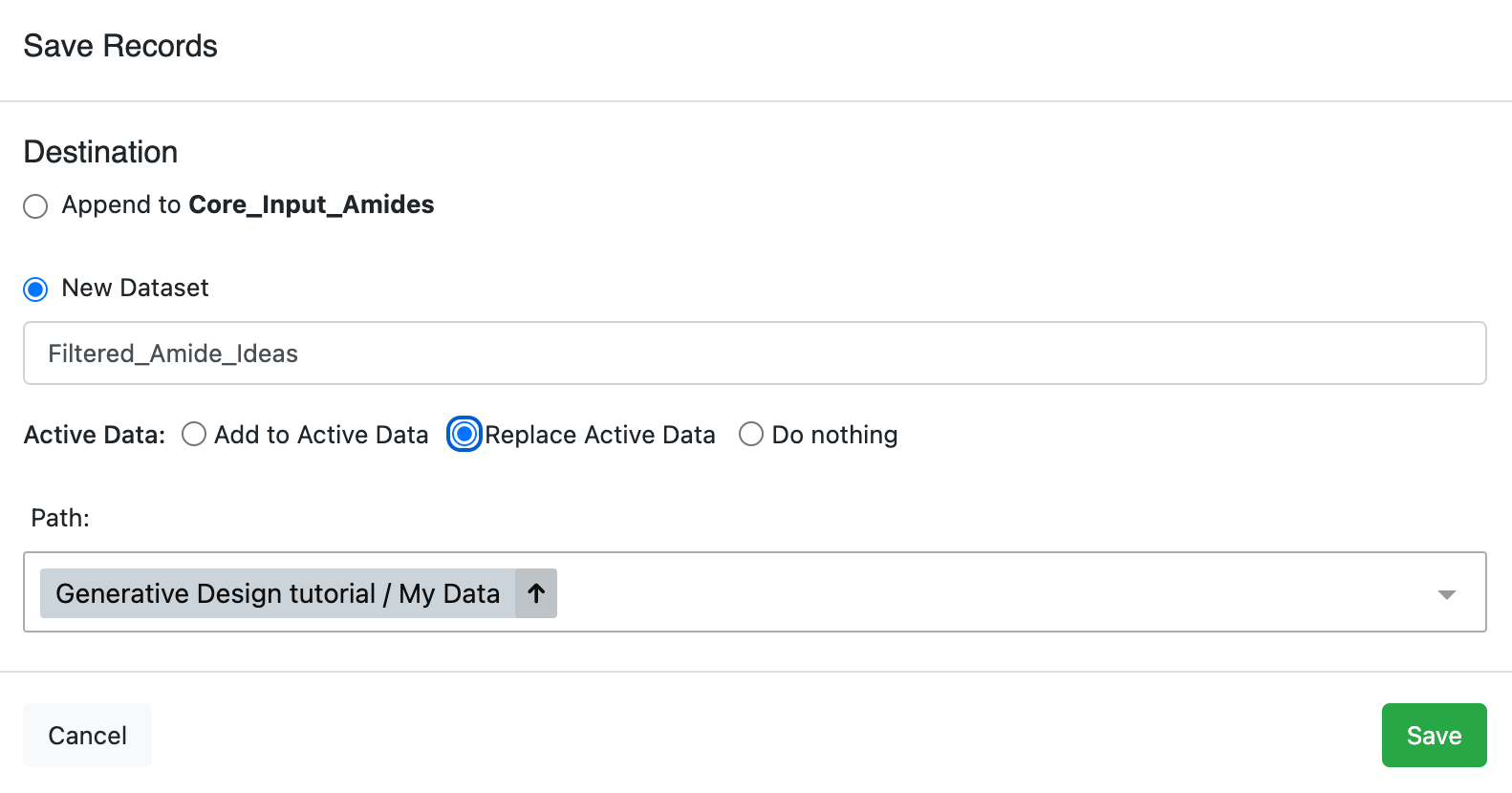This screenshot has height=793, width=1512.
Task: Select the Append to Core_Input_Amides radio button
Action: [35, 206]
